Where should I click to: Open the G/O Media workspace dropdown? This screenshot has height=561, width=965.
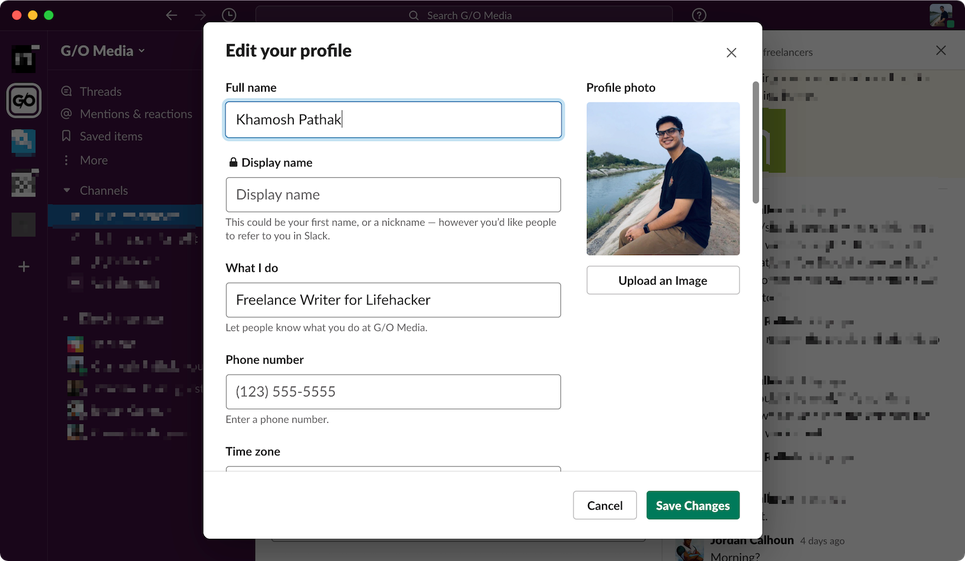point(103,51)
